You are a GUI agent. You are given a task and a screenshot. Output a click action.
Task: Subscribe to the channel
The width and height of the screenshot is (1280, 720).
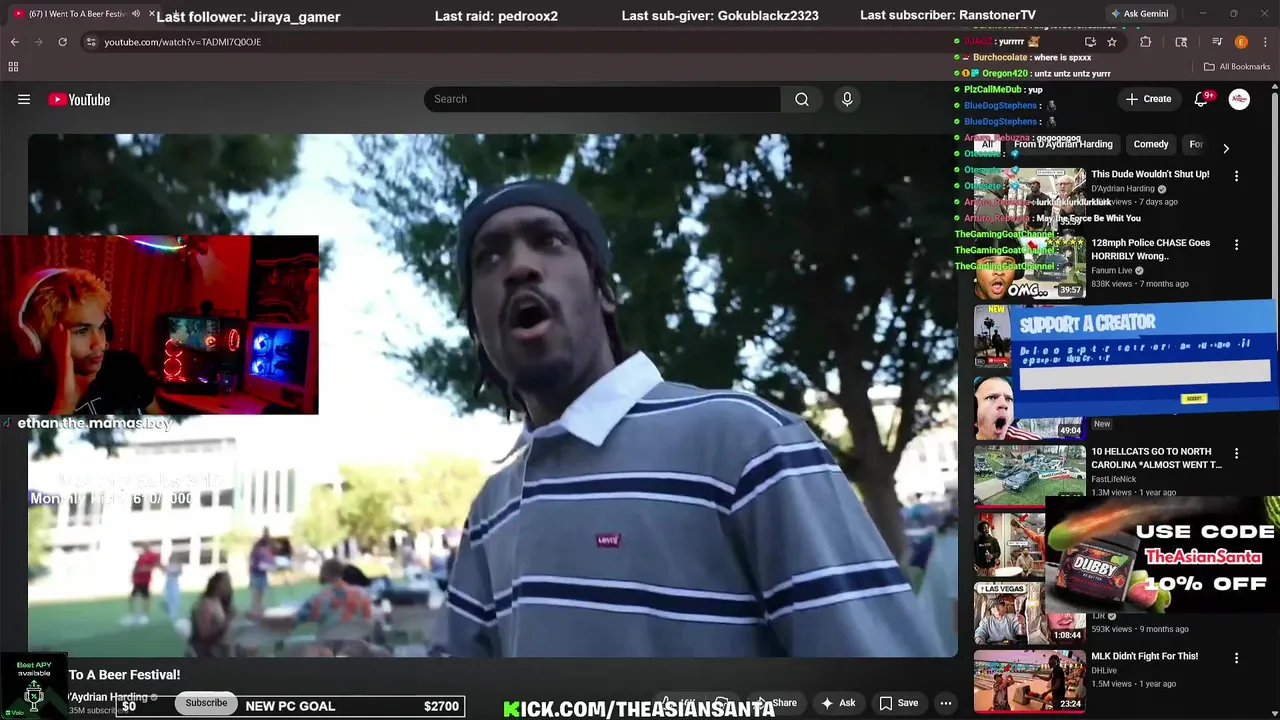(206, 703)
